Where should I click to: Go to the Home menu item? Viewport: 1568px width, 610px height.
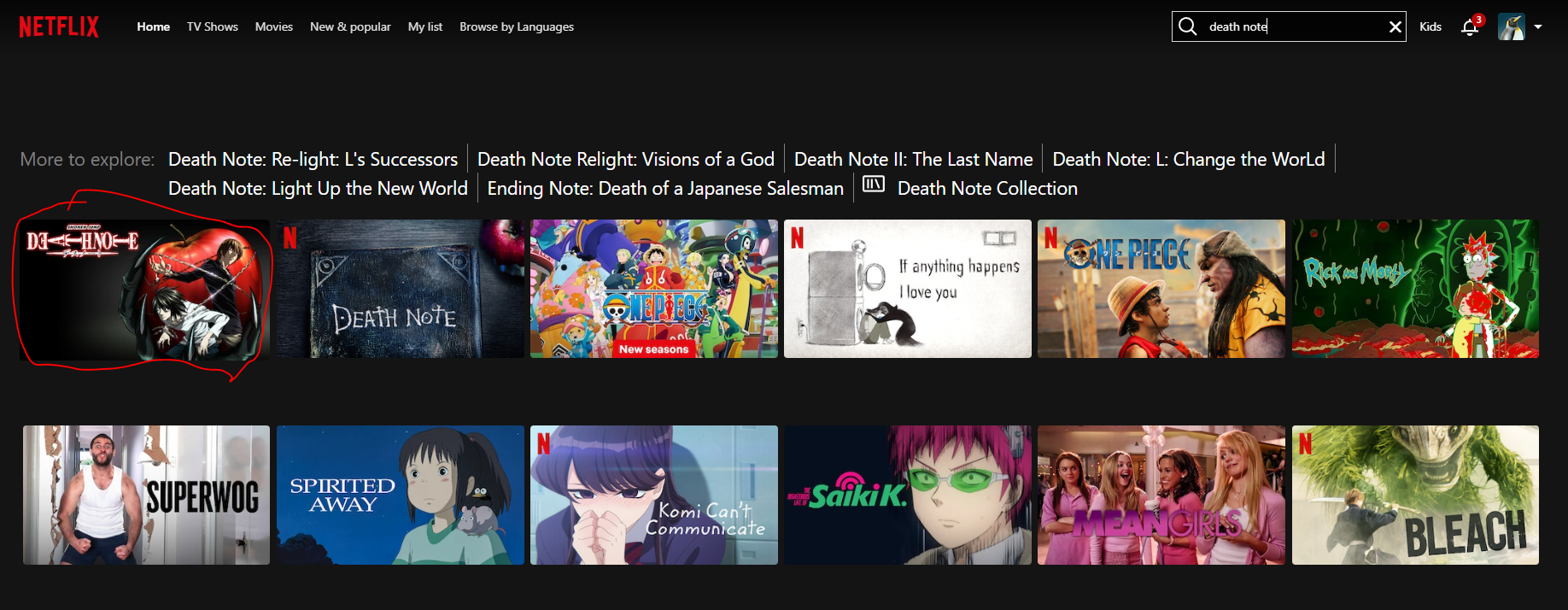(154, 26)
